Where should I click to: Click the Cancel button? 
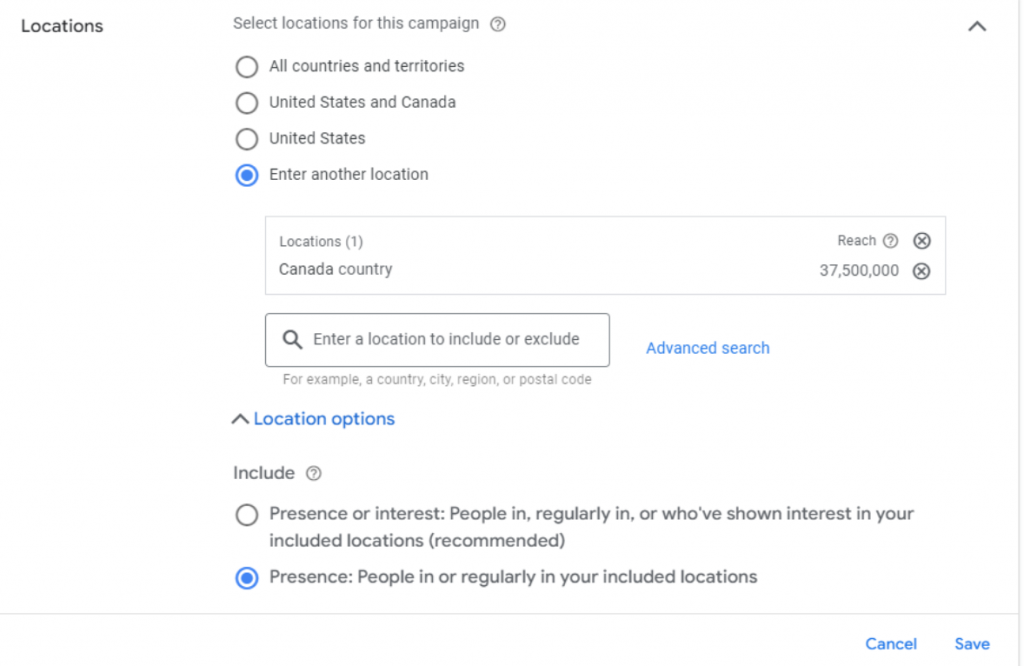click(x=891, y=644)
